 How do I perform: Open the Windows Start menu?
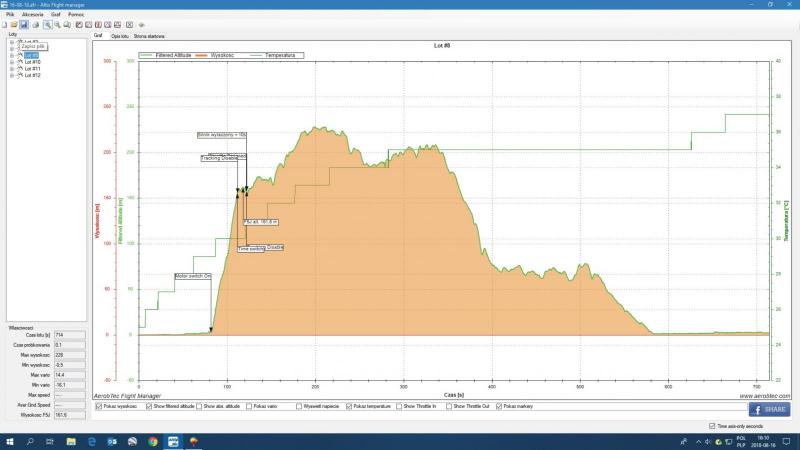[8, 440]
